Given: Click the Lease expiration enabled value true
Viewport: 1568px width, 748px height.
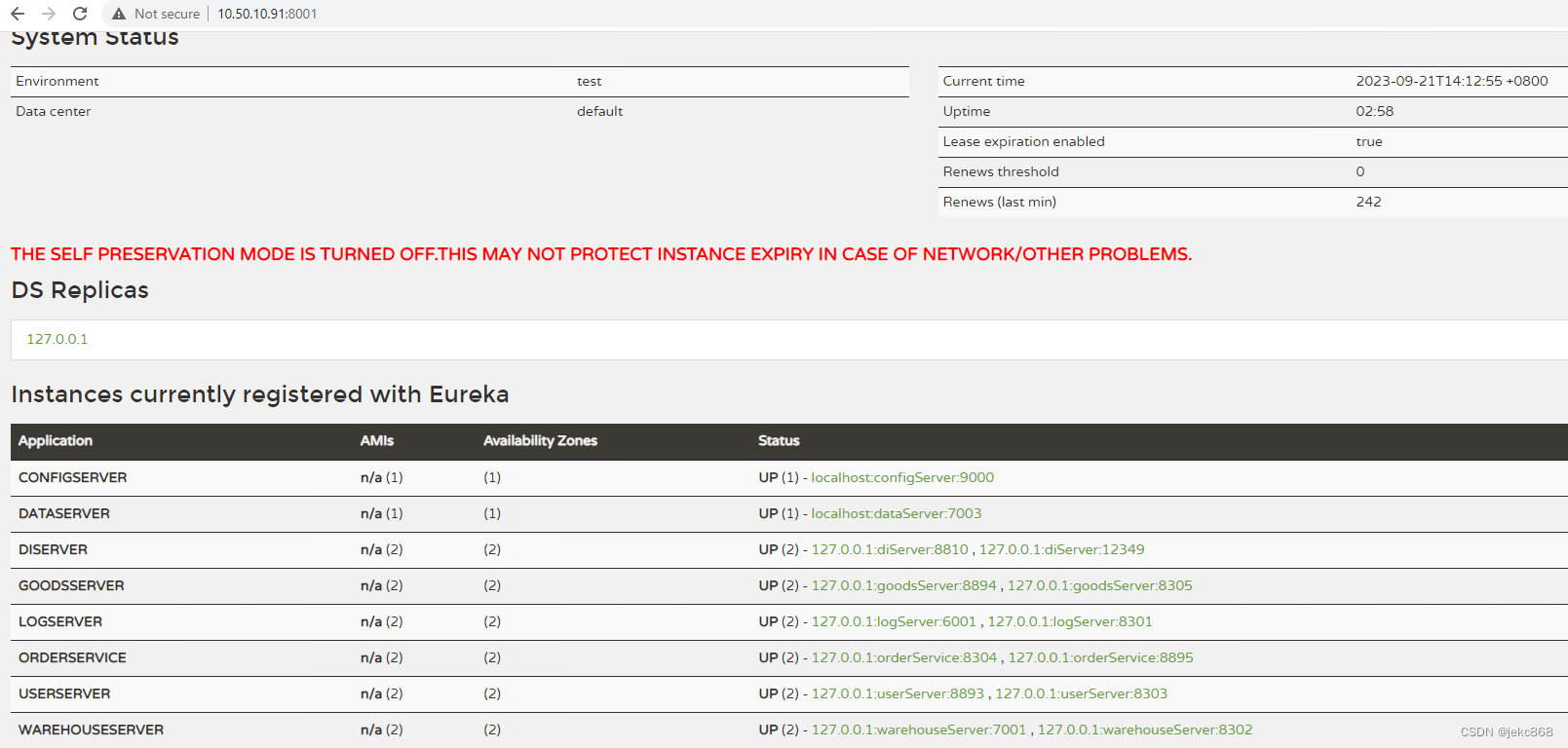Looking at the screenshot, I should click(1369, 141).
